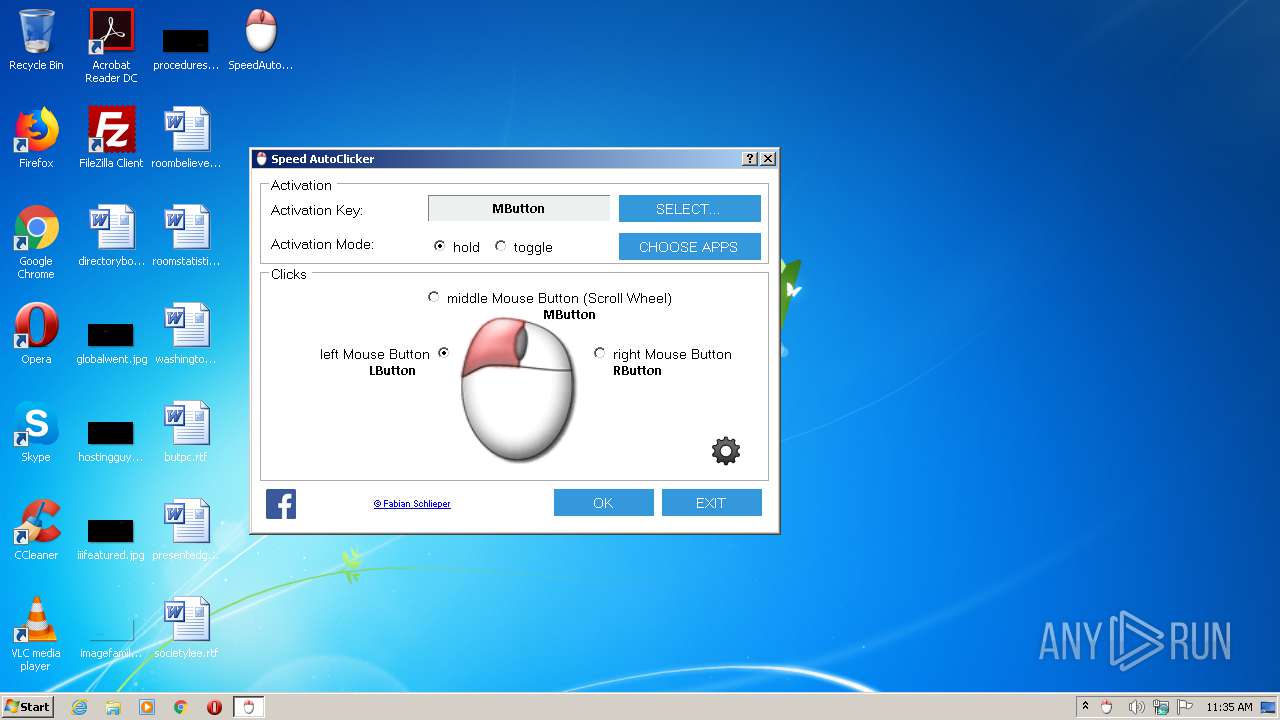Click the help question mark button
Image resolution: width=1280 pixels, height=720 pixels.
pyautogui.click(x=750, y=159)
